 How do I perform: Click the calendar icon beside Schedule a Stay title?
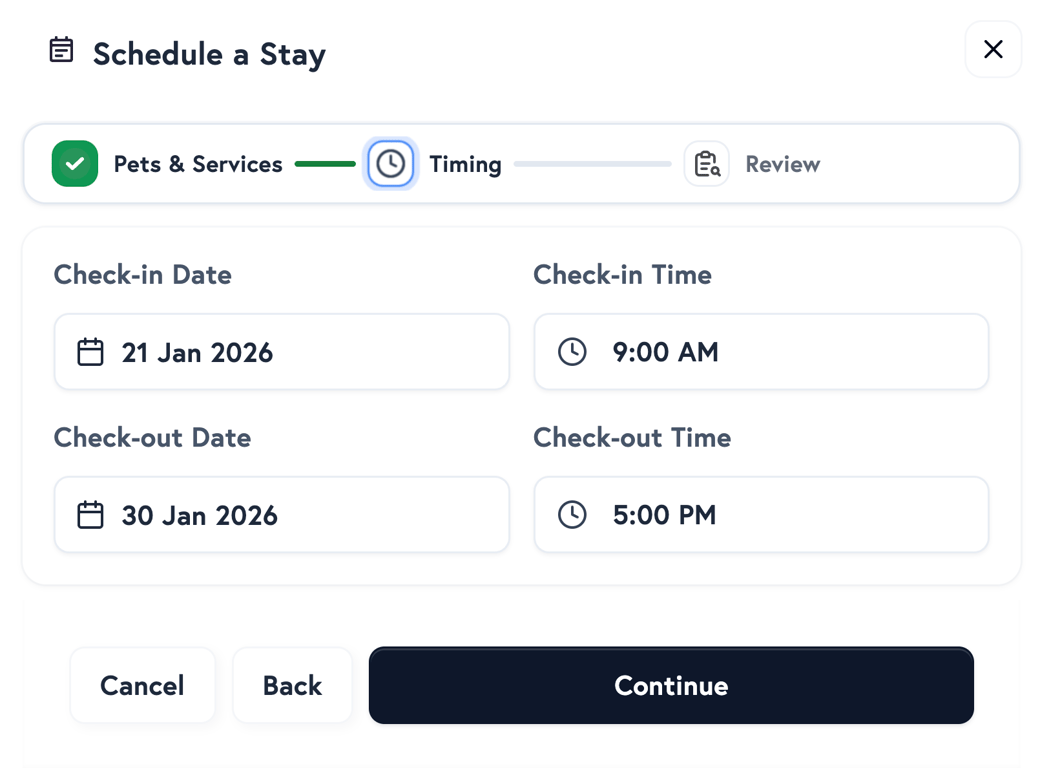click(61, 48)
